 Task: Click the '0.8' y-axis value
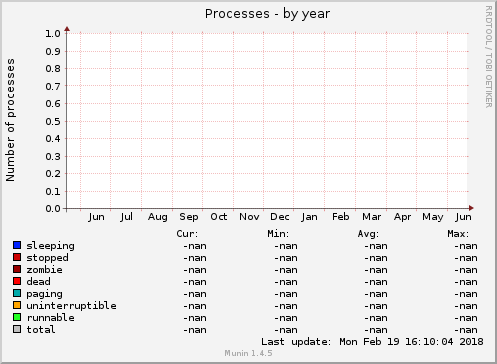coord(53,69)
